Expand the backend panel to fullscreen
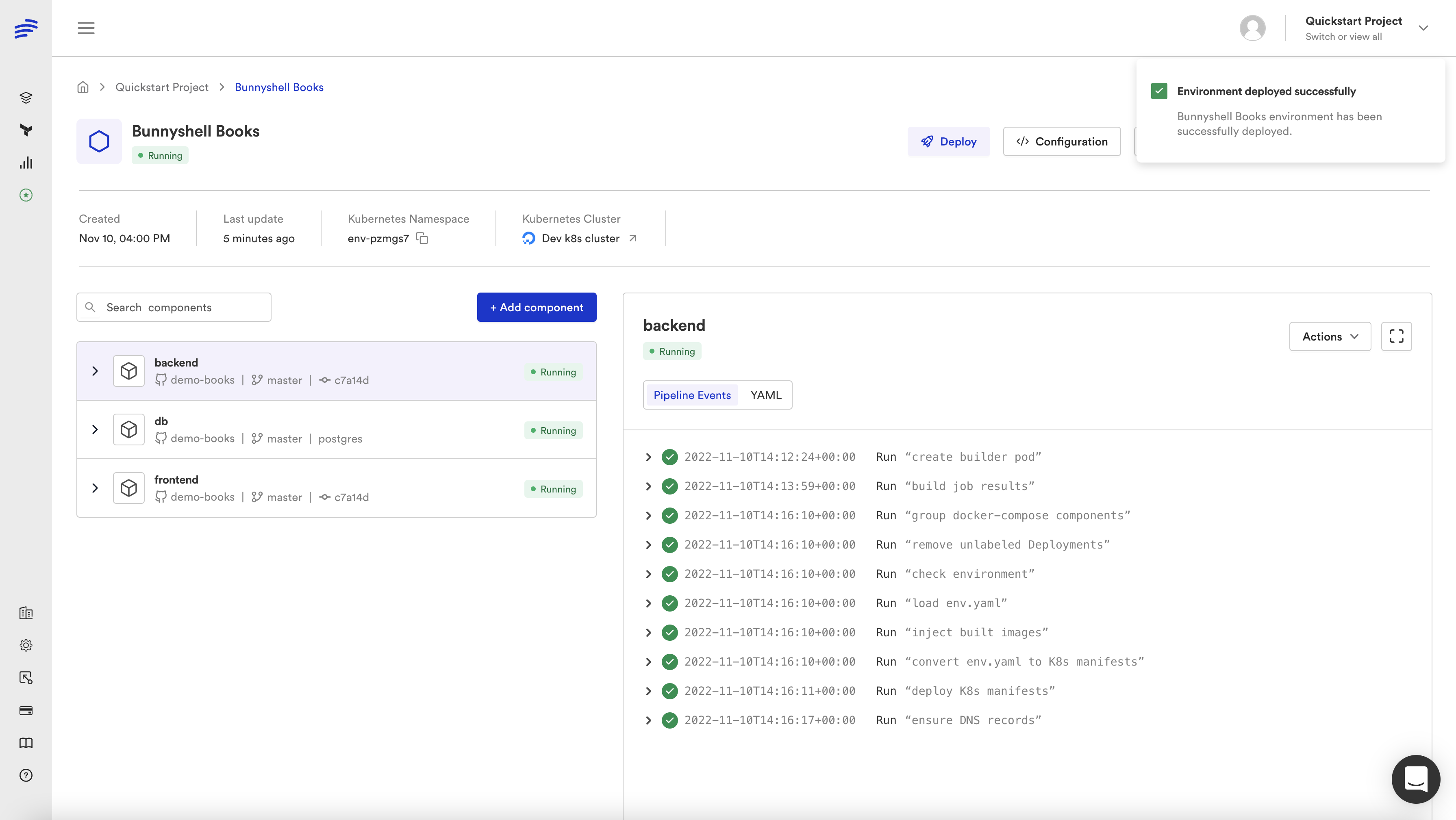Screen dimensions: 1456x820 click(x=1396, y=336)
